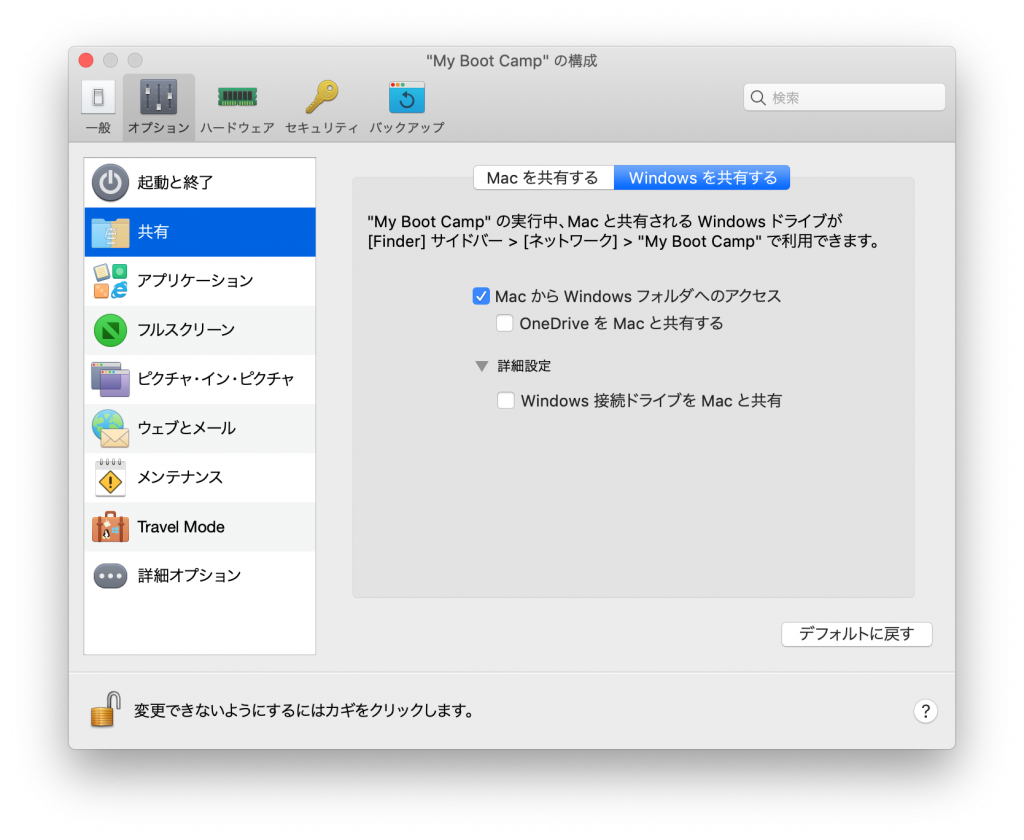Open ピクチャ・イン・ピクチャ settings in sidebar

tap(200, 380)
